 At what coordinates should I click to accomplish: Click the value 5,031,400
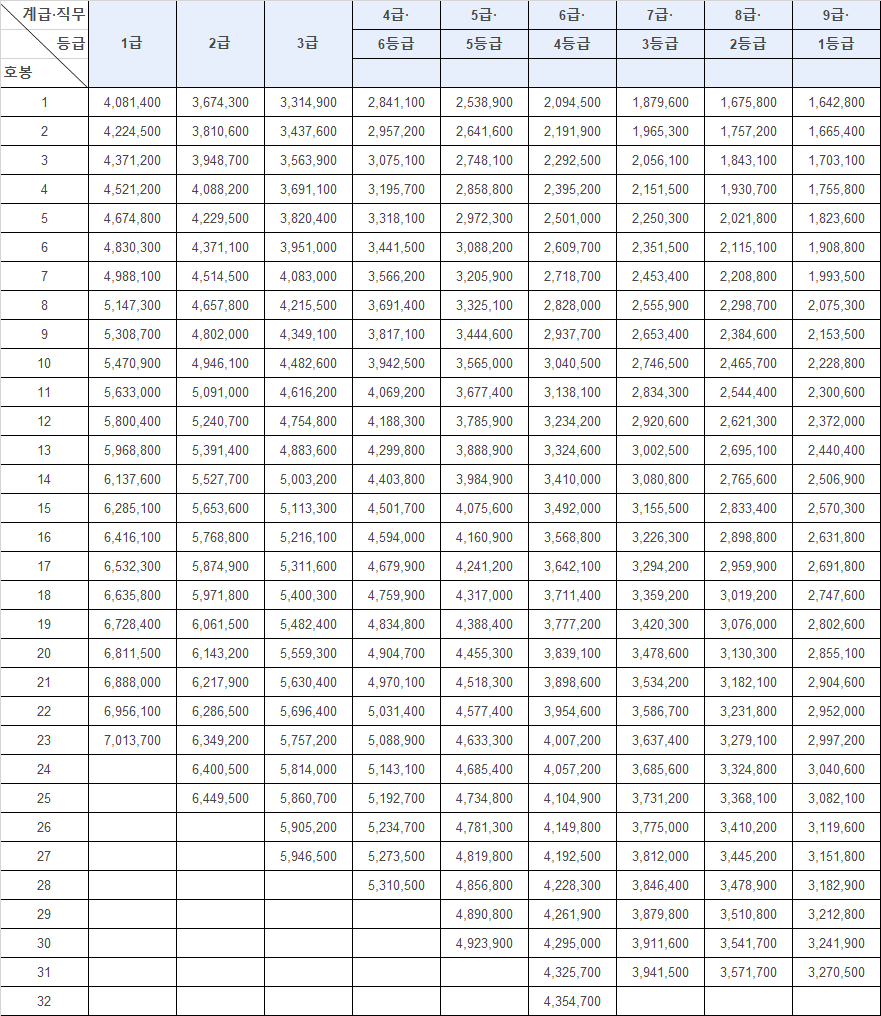(x=396, y=711)
